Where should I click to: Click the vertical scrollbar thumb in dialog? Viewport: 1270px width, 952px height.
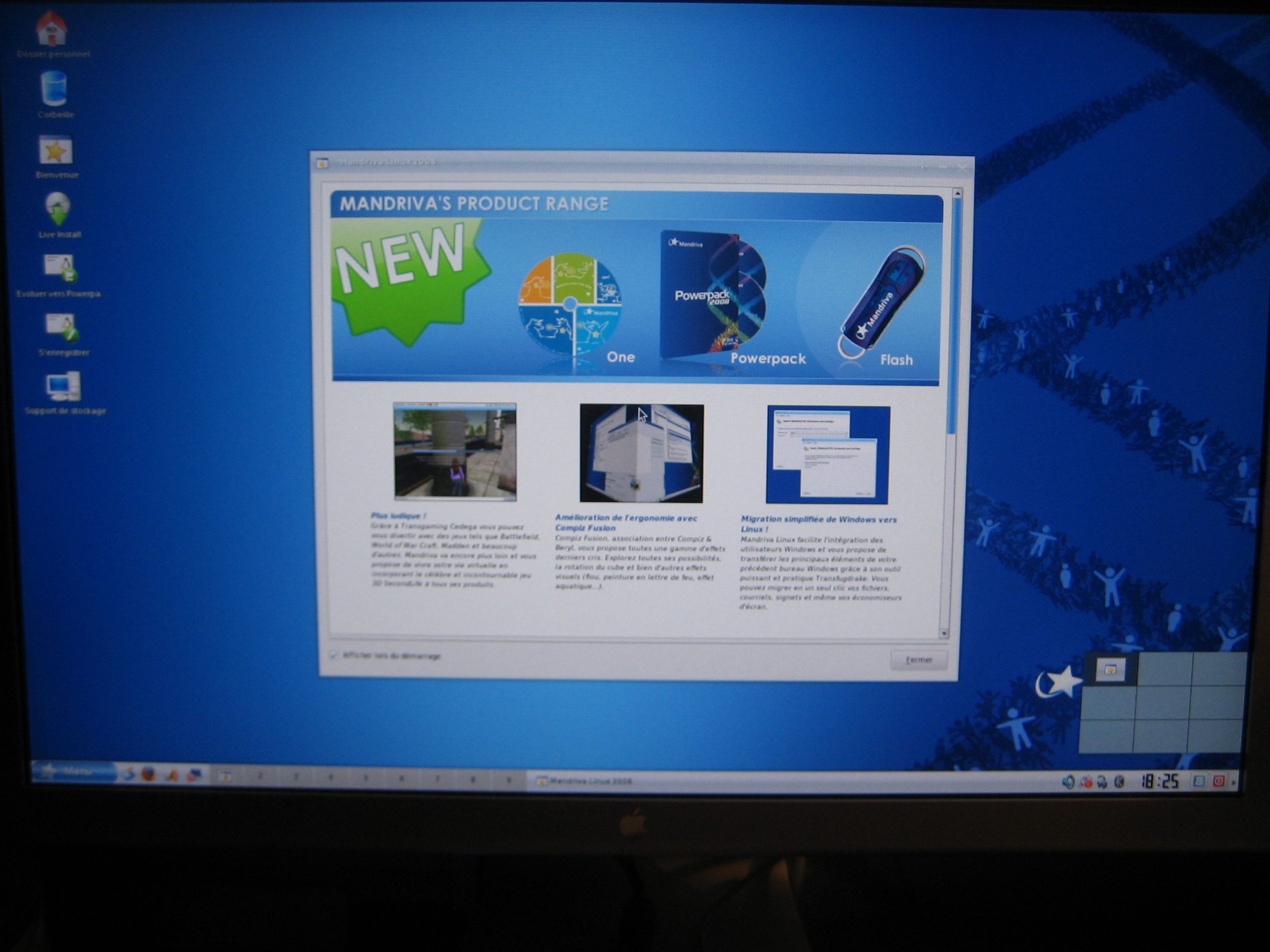tap(953, 316)
